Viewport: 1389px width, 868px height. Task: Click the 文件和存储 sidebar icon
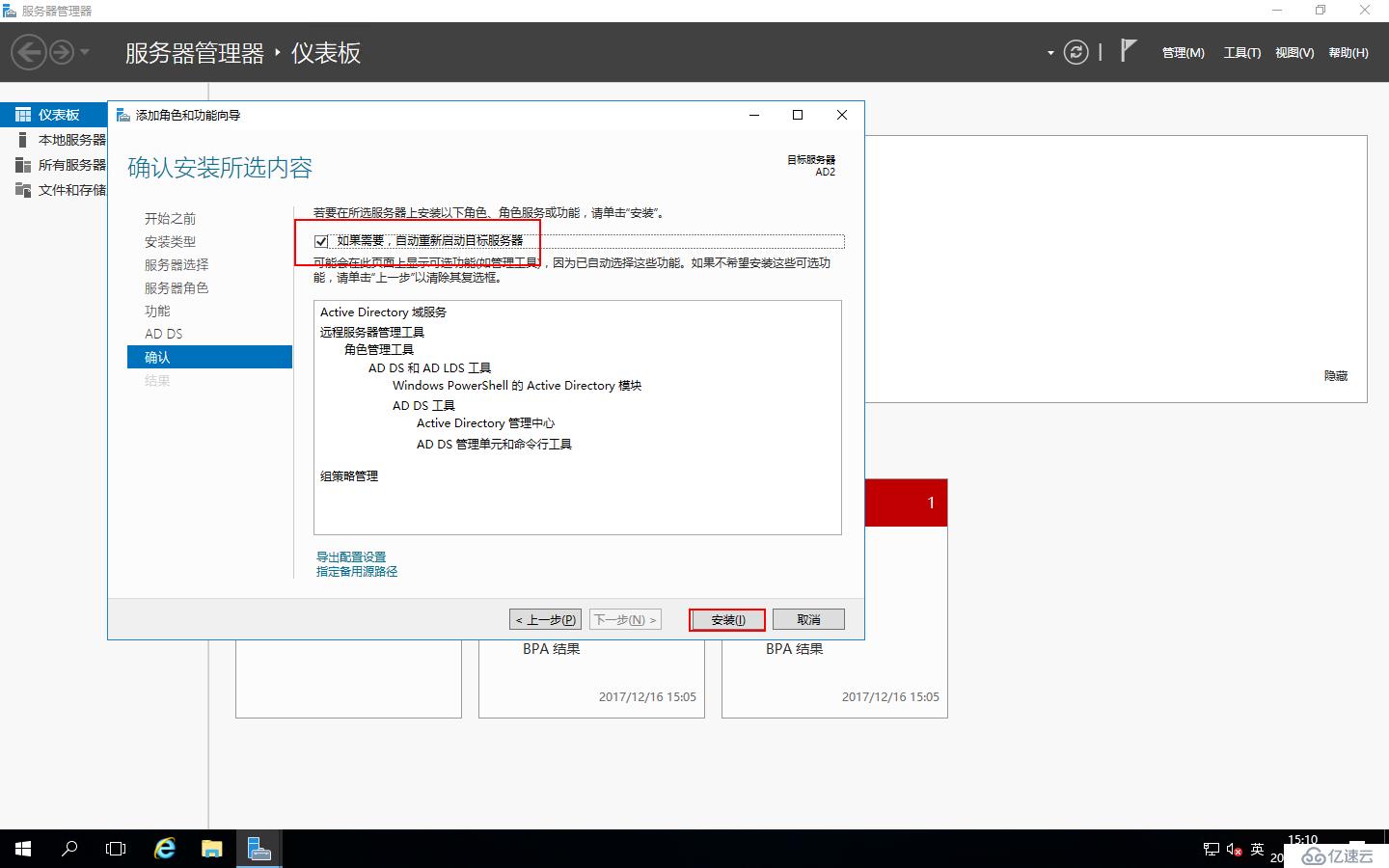pos(23,190)
